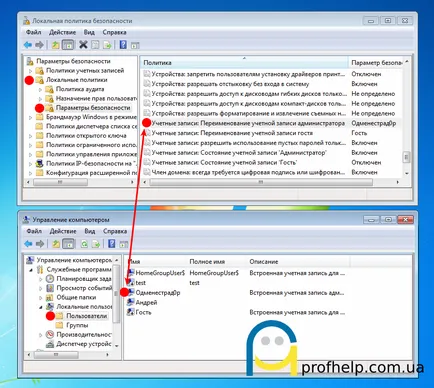Expand Политики открытого ключа node
Viewport: 434px width, 388px height.
(x=30, y=136)
